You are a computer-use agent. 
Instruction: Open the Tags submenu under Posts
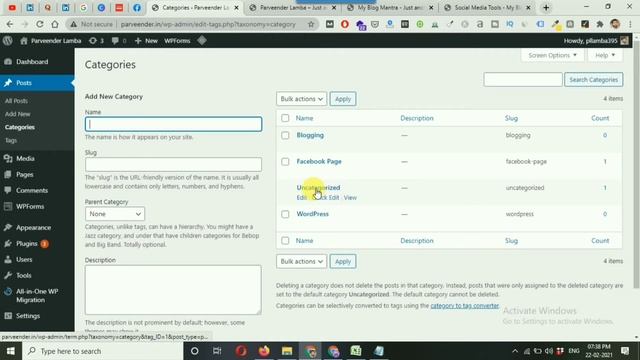click(11, 140)
